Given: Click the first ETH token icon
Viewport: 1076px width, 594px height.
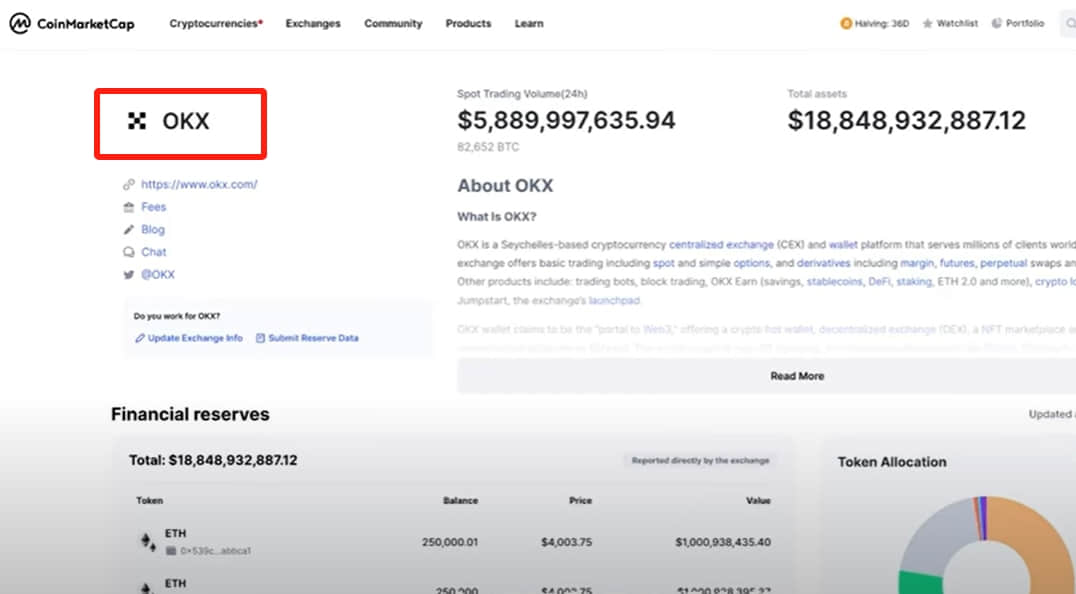Looking at the screenshot, I should (x=148, y=541).
